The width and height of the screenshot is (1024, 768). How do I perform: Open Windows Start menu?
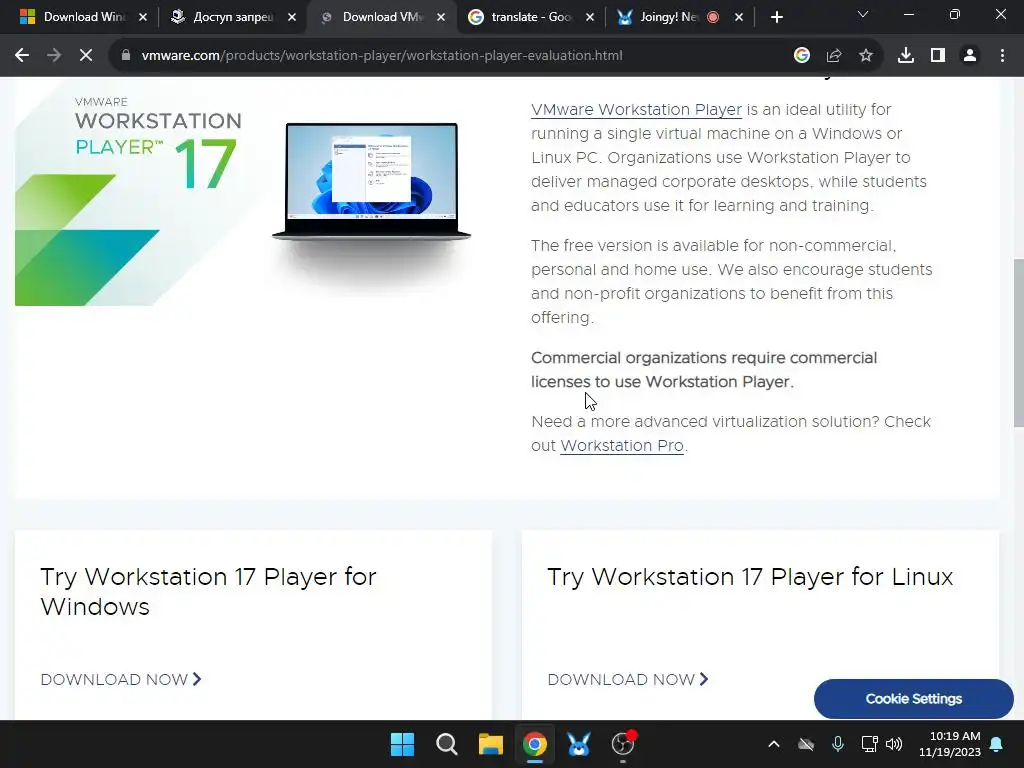tap(402, 744)
